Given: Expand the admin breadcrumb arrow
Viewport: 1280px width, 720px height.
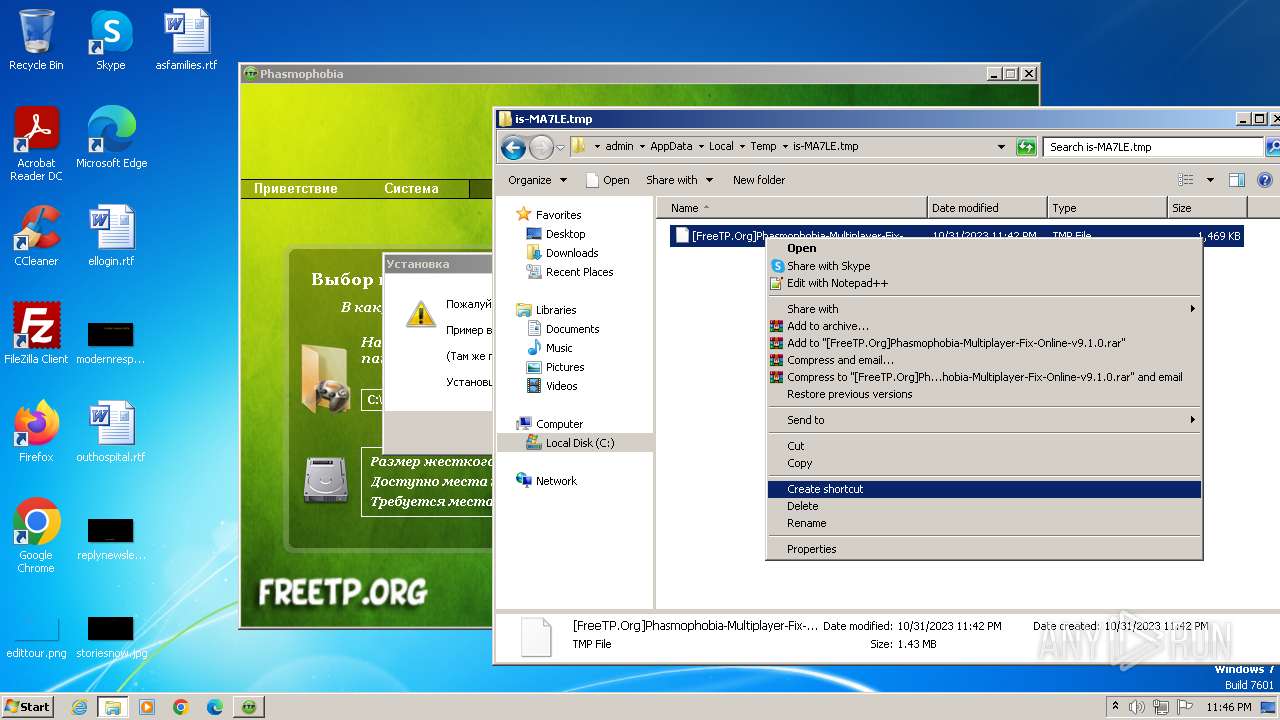Looking at the screenshot, I should point(642,147).
